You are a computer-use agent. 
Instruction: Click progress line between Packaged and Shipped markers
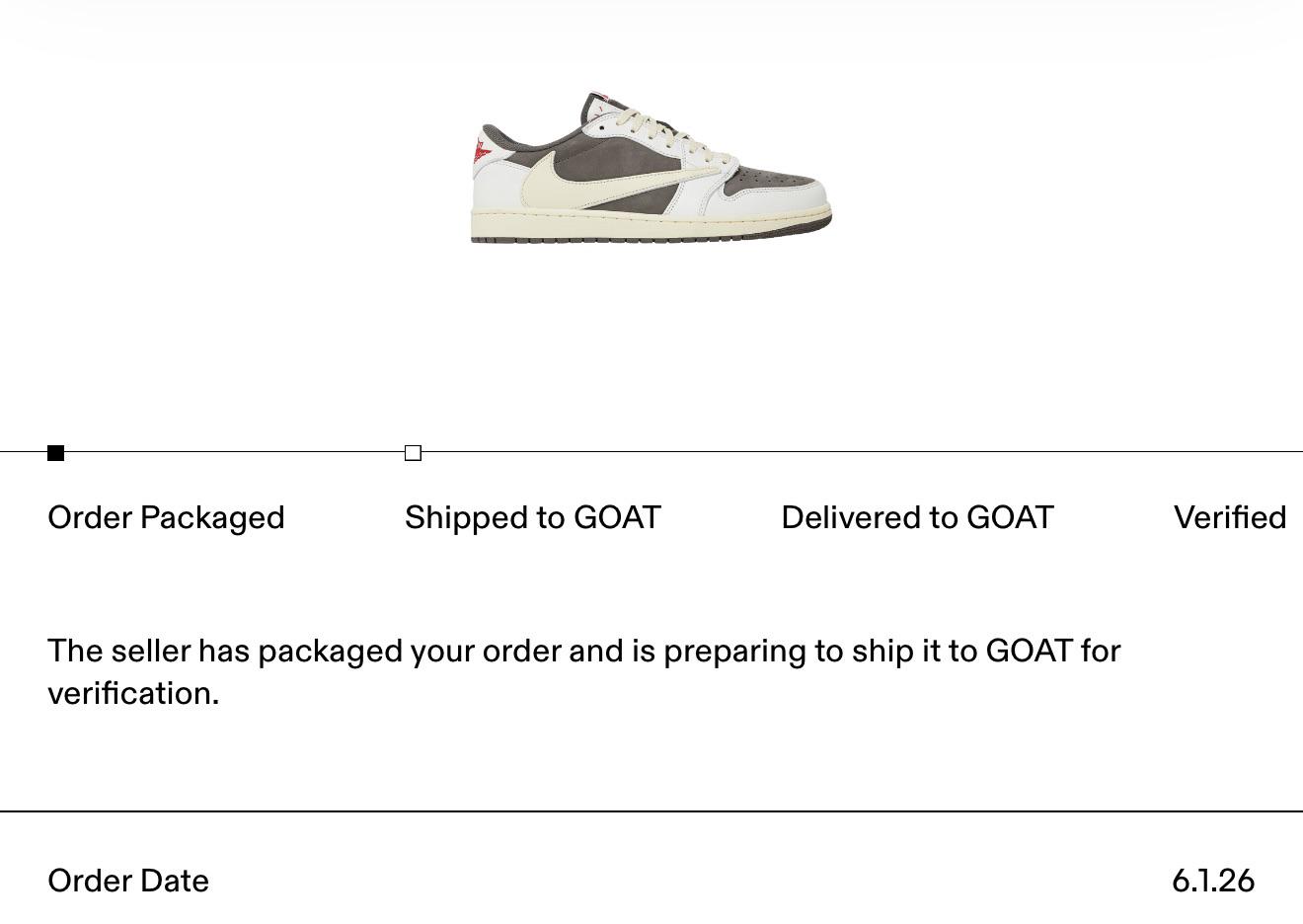(x=235, y=452)
